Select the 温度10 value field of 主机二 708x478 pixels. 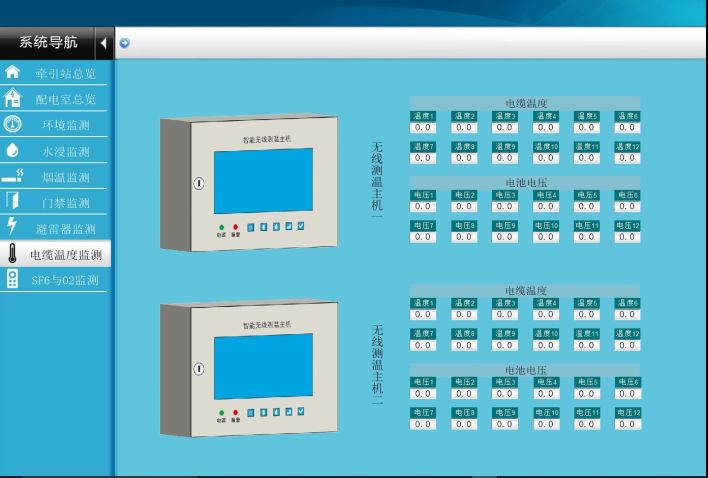tap(545, 345)
